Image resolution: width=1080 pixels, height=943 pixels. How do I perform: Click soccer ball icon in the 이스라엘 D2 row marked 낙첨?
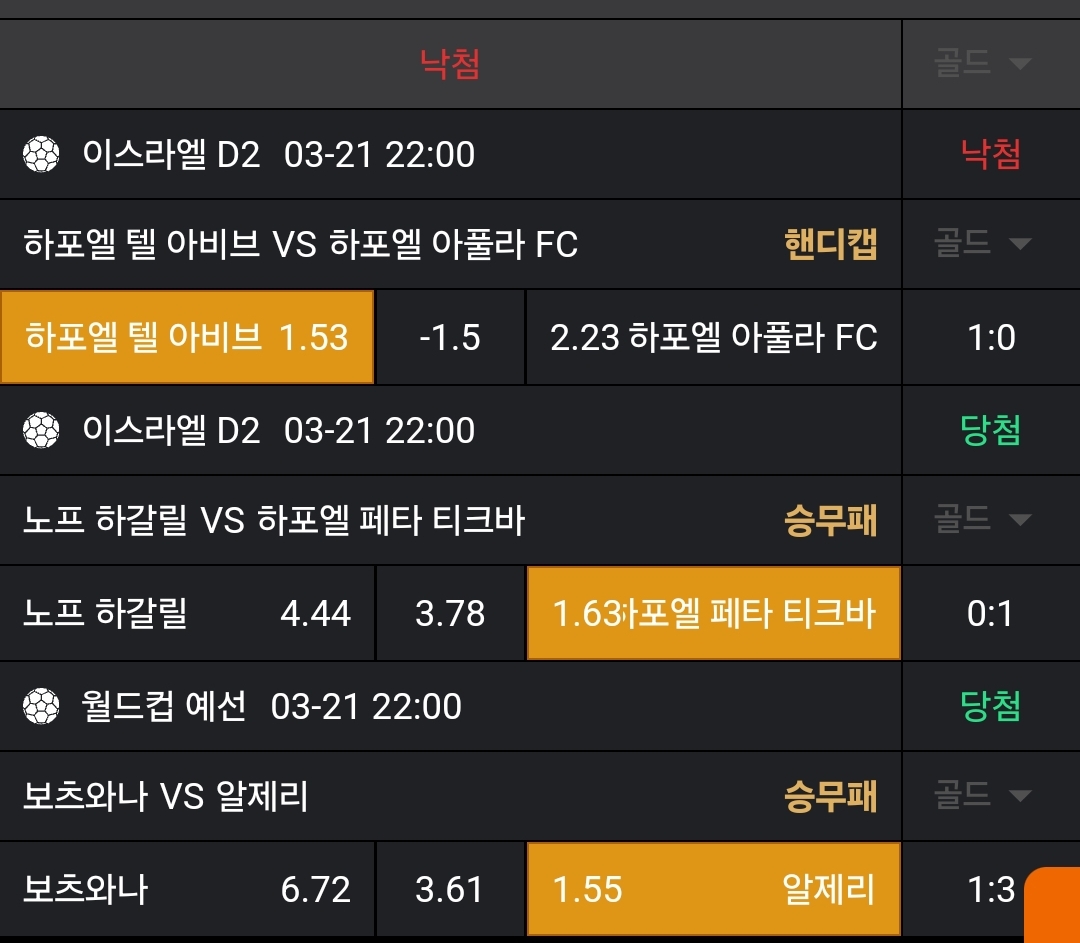coord(41,155)
